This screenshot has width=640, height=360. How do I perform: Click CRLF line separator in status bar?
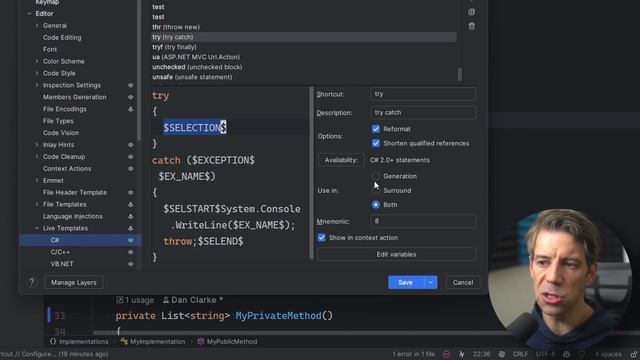coord(520,354)
